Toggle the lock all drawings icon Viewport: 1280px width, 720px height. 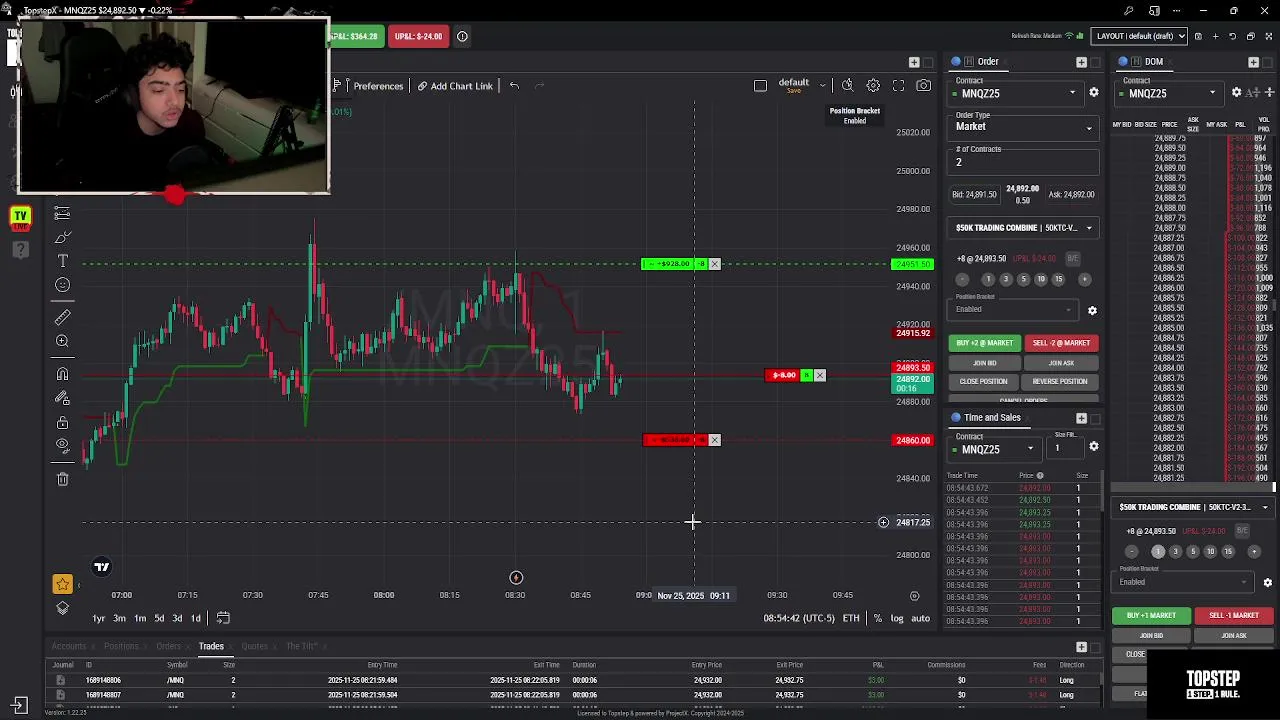click(62, 423)
